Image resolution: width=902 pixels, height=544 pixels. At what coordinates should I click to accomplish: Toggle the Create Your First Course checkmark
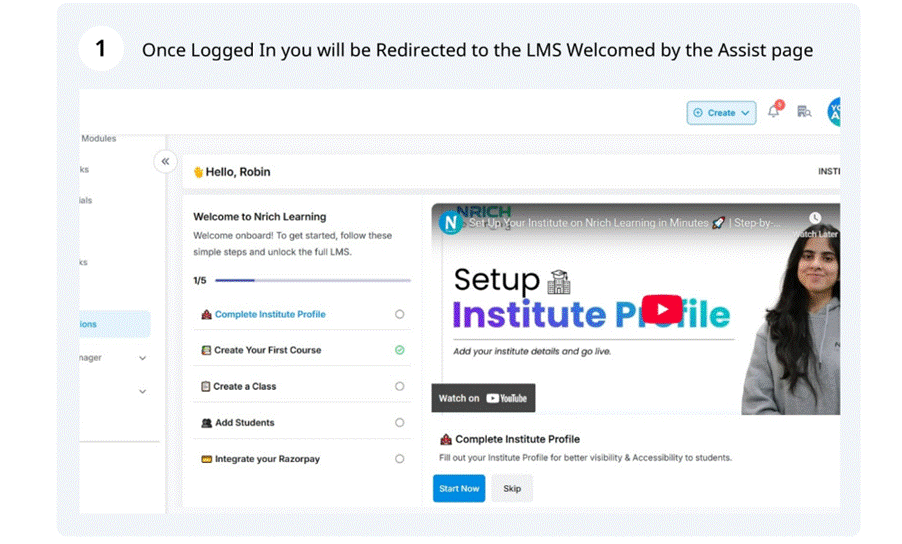pyautogui.click(x=399, y=350)
